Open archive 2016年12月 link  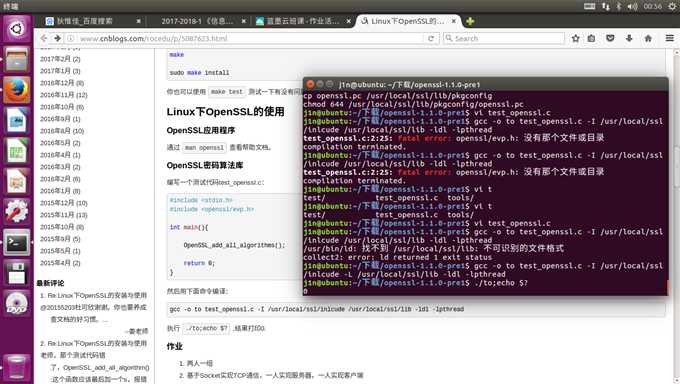pos(62,83)
